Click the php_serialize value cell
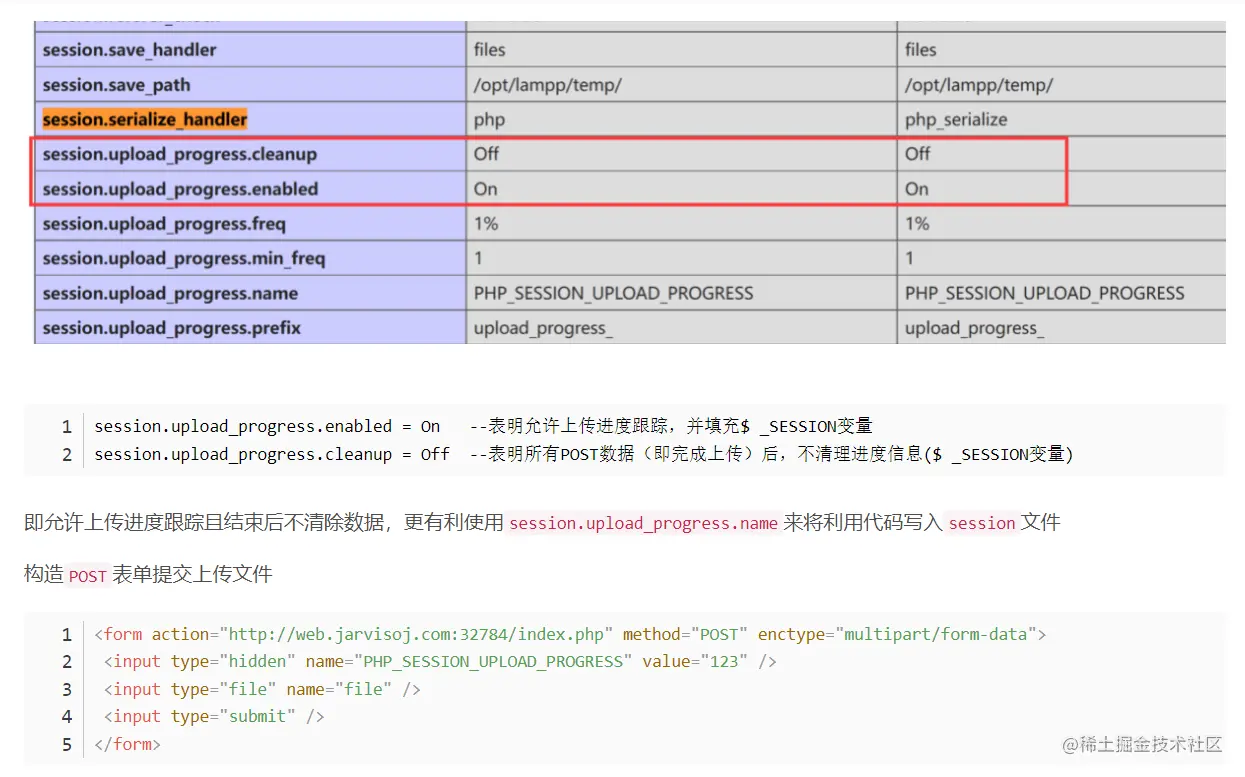Viewport: 1245px width, 777px height. pyautogui.click(x=956, y=120)
